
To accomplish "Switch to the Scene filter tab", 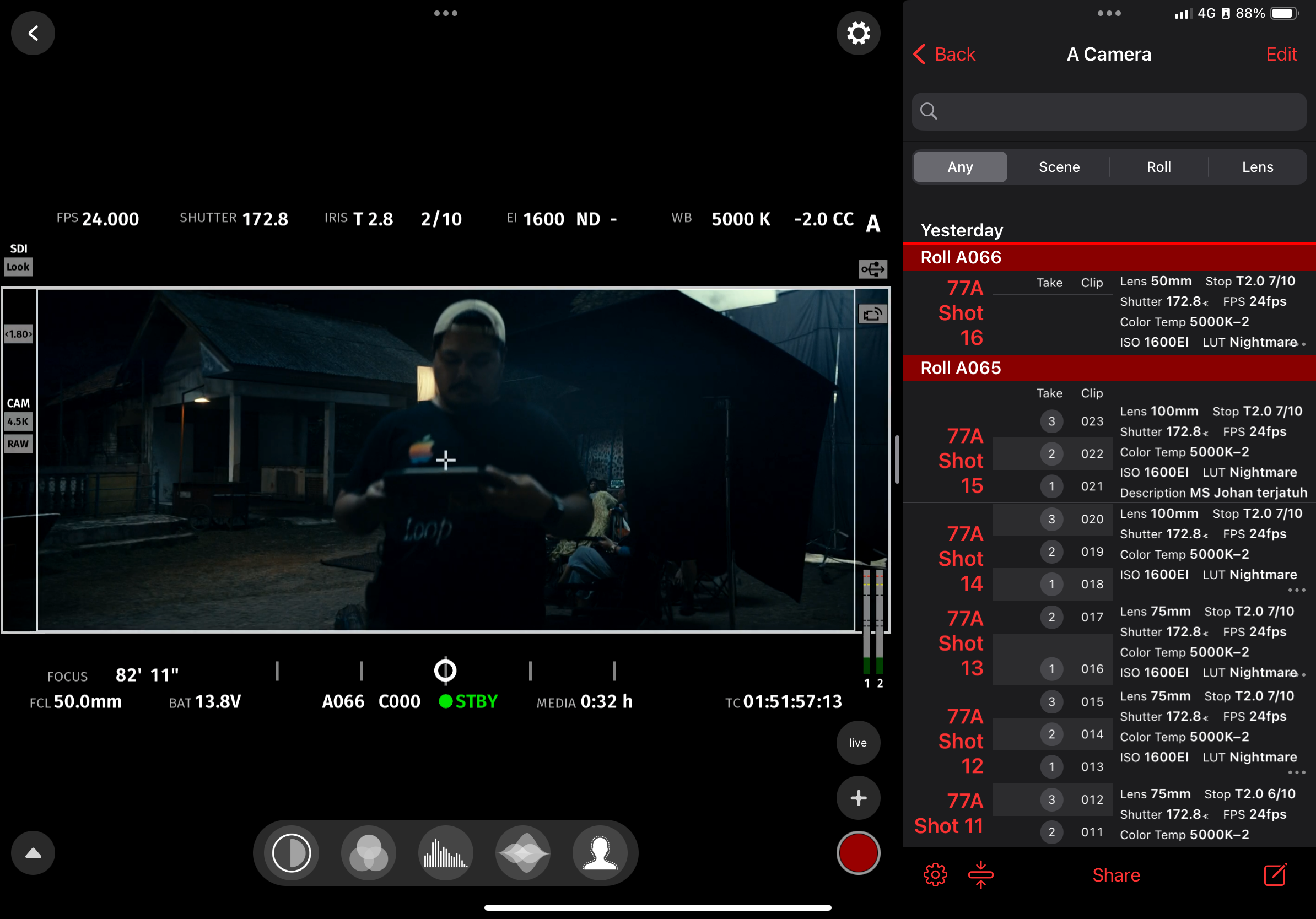I will [1059, 167].
